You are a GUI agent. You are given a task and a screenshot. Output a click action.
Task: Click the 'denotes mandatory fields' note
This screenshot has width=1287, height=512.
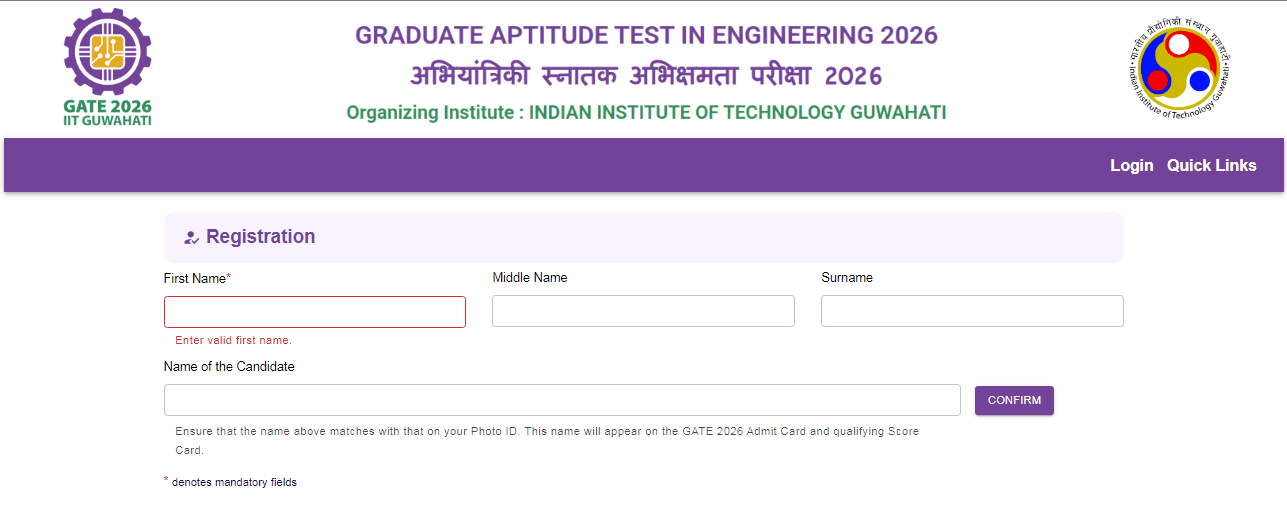click(234, 482)
